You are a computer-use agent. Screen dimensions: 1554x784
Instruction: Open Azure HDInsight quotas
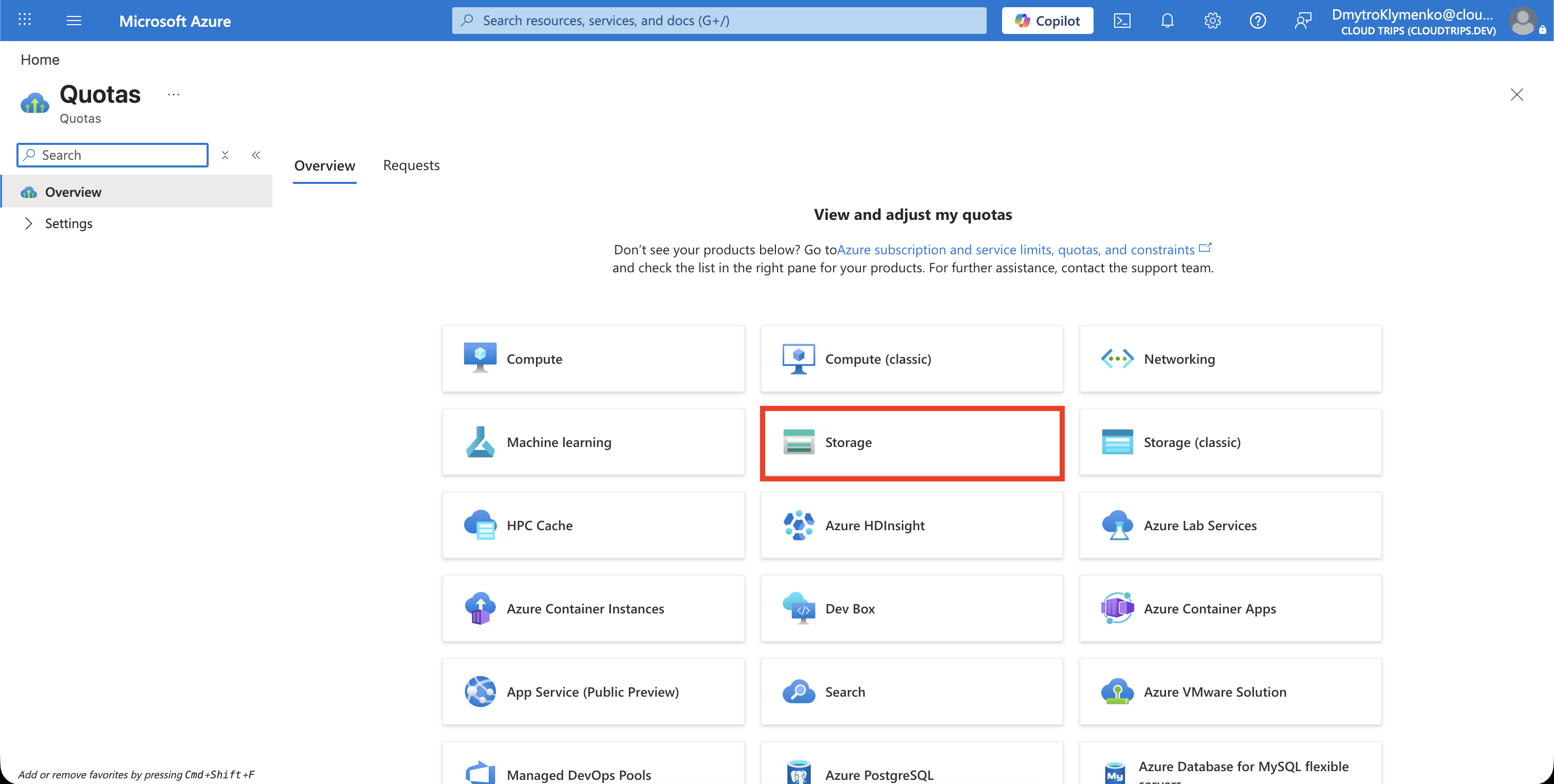click(912, 525)
